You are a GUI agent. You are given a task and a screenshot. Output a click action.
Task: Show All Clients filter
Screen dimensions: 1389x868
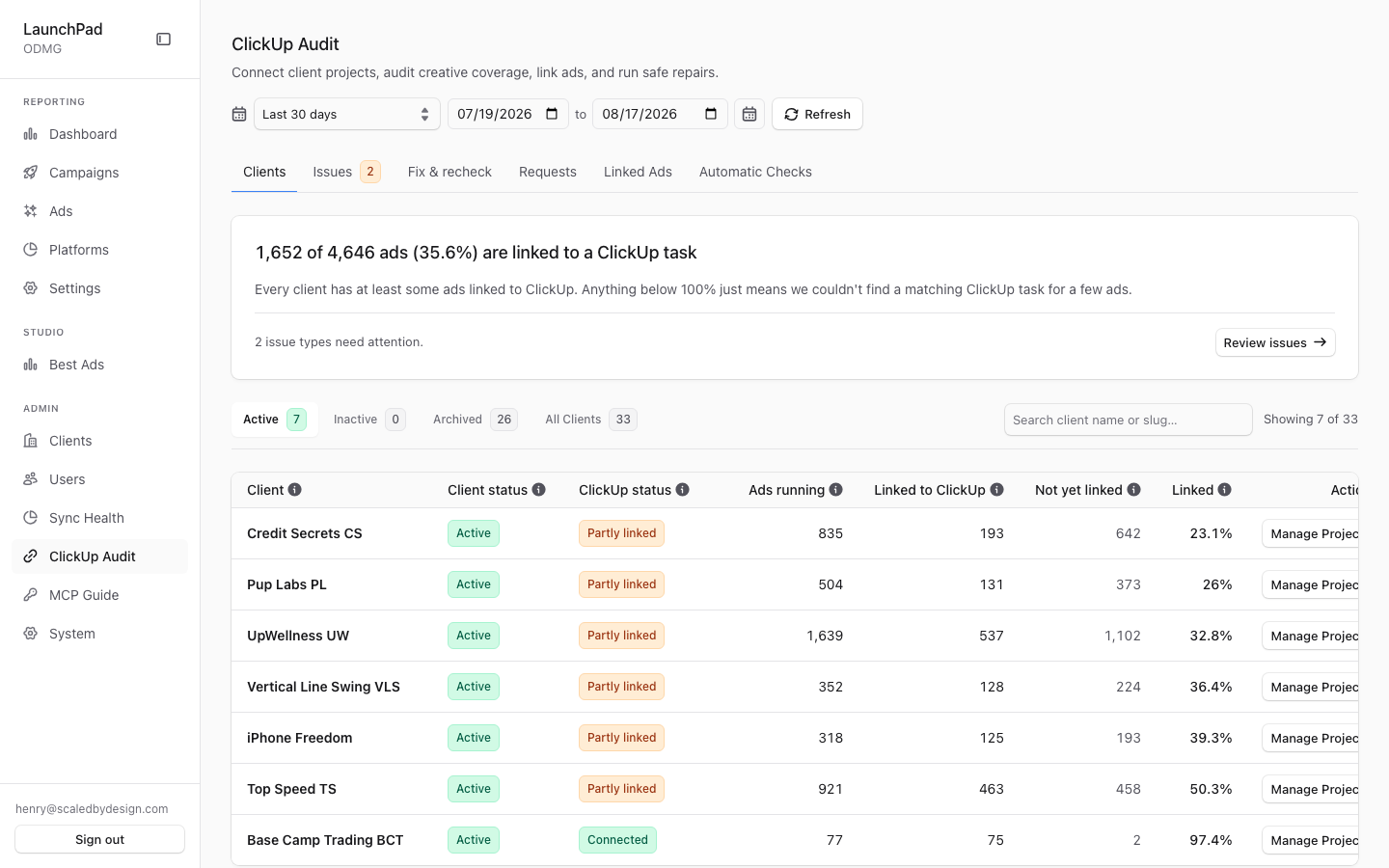(x=590, y=420)
